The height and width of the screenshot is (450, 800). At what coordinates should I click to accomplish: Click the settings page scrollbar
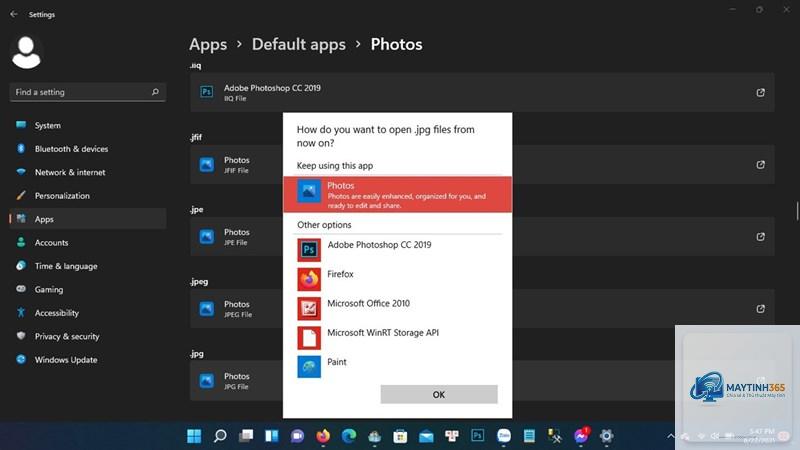coord(797,211)
